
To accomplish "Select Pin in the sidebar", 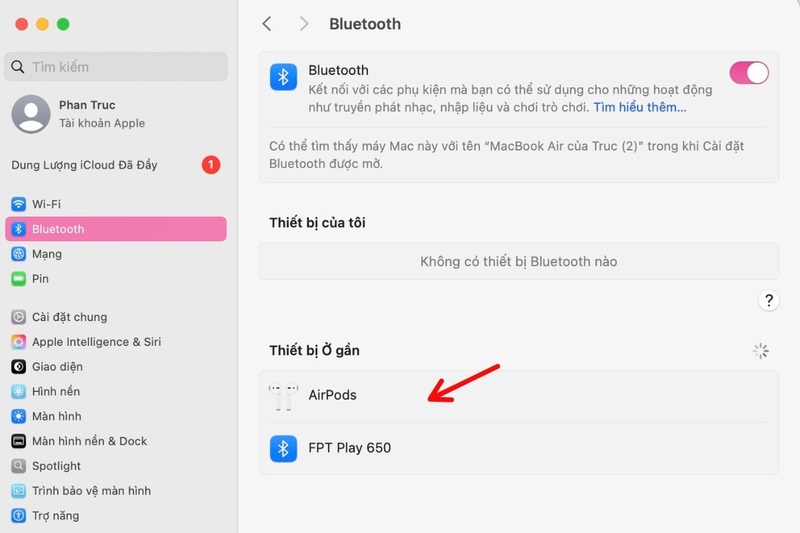I will [116, 279].
